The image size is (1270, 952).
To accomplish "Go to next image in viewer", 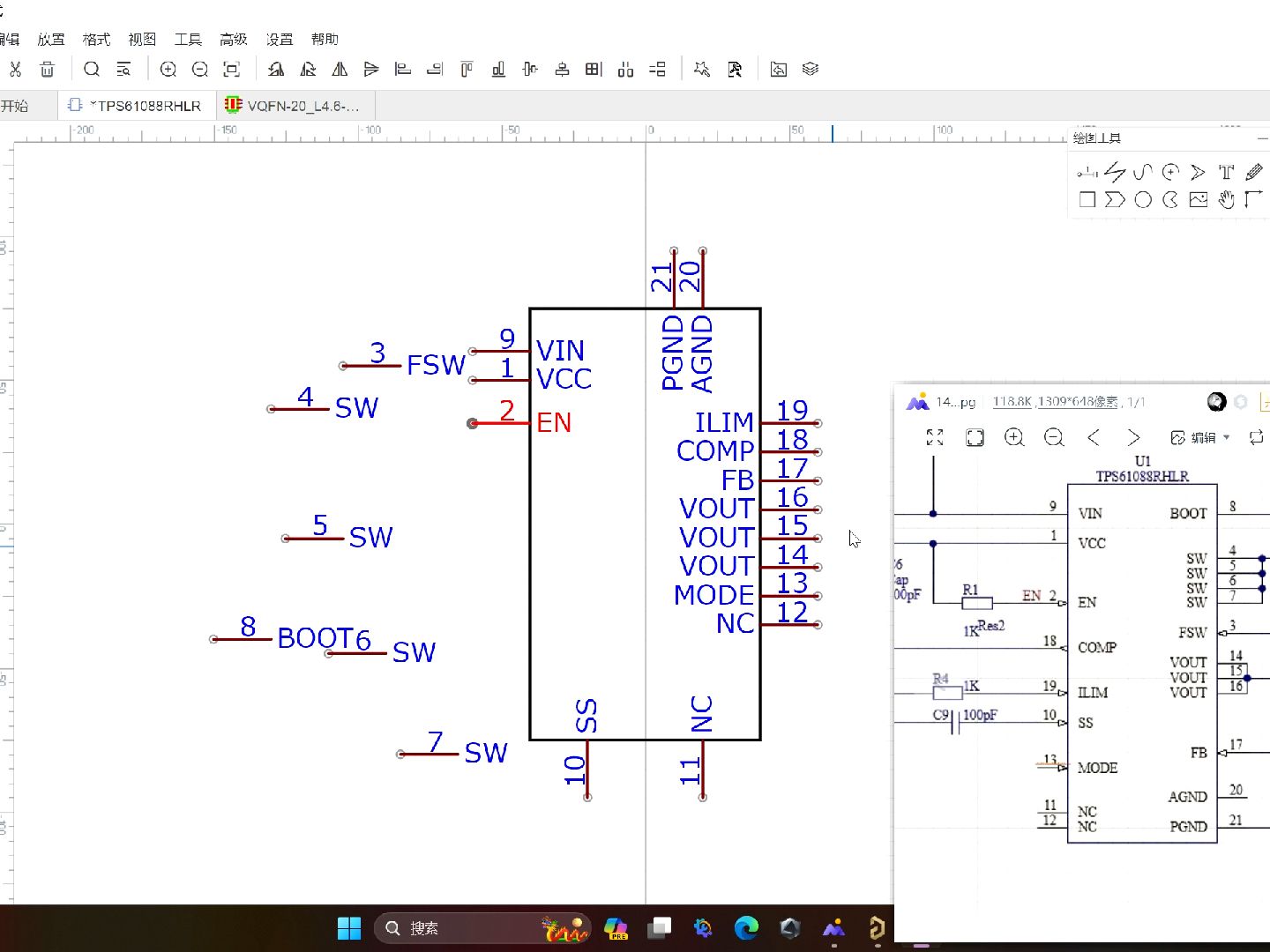I will (x=1133, y=437).
